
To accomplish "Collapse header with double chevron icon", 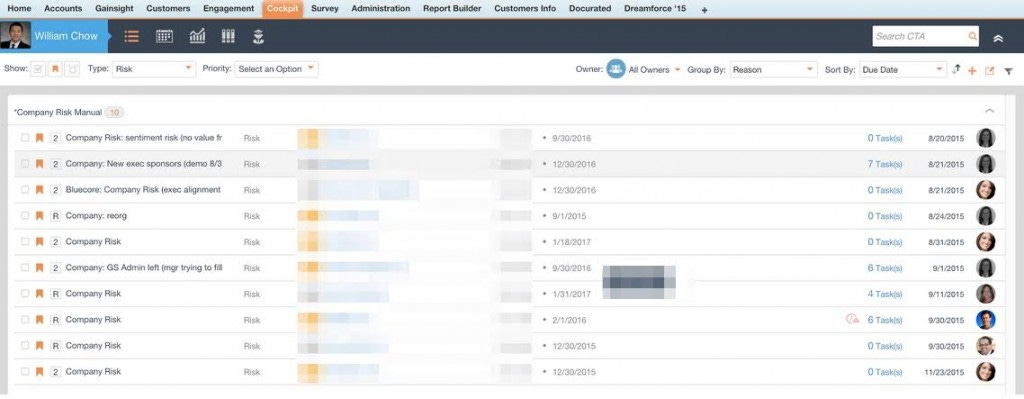I will coord(998,38).
